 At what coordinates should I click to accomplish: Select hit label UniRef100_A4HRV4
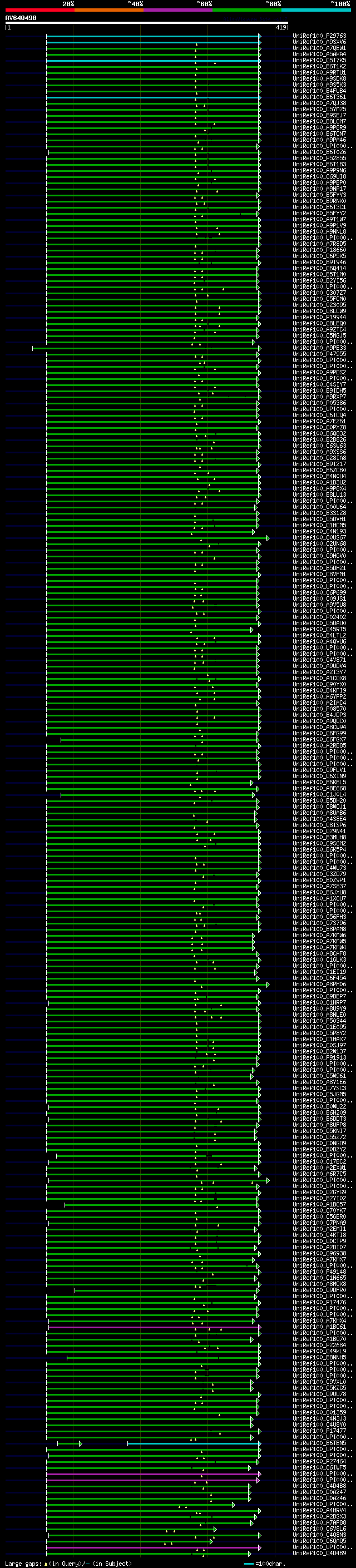(x=319, y=1510)
